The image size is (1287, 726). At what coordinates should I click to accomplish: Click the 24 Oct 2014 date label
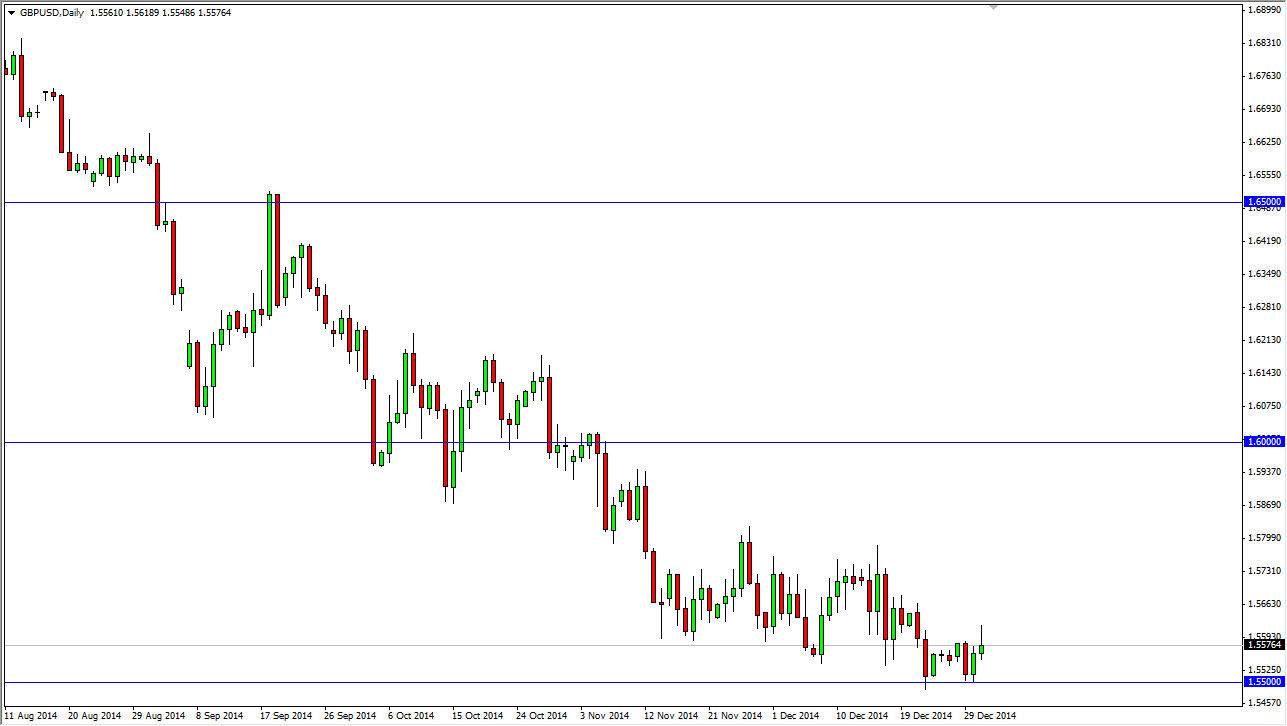(x=541, y=716)
